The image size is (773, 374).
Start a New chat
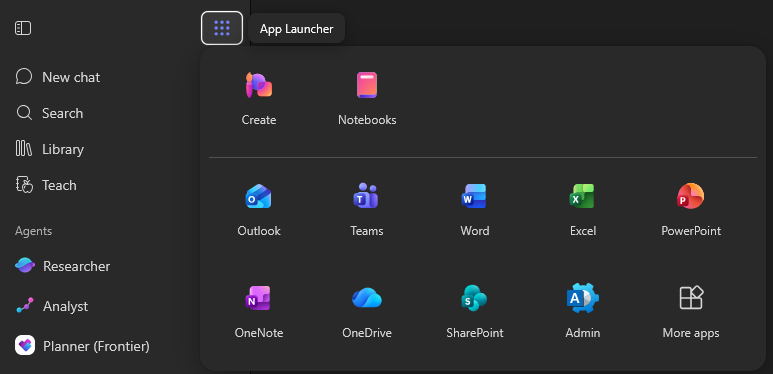tap(58, 77)
